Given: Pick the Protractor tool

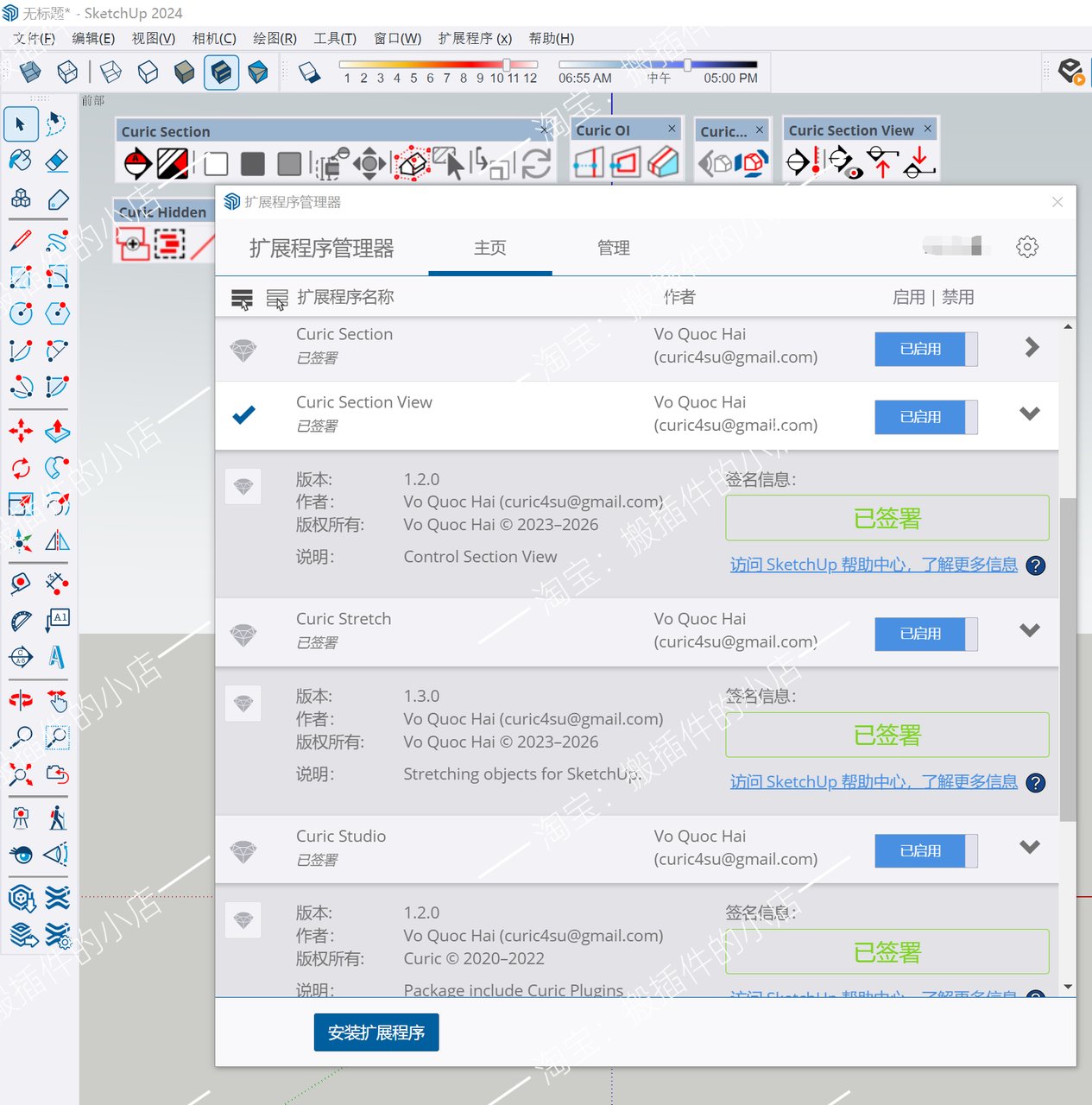Looking at the screenshot, I should 21,621.
